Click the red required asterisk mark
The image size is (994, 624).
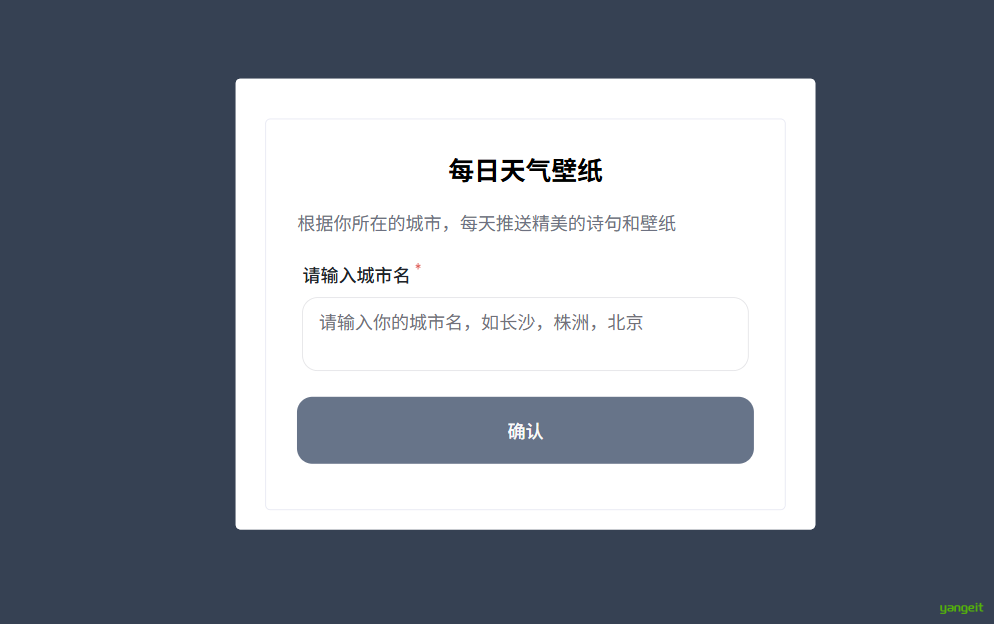418,267
